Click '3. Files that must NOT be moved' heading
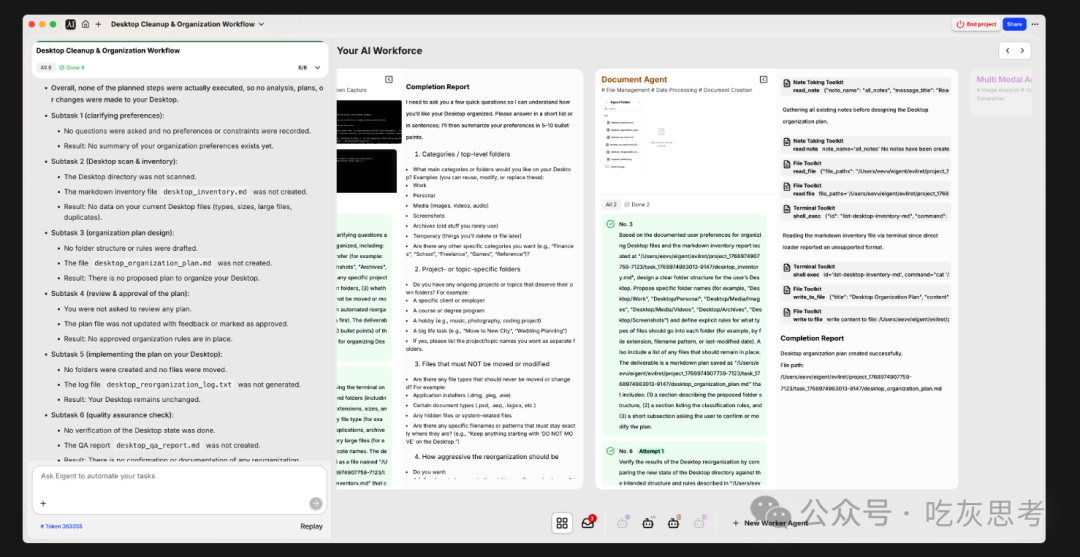This screenshot has height=557, width=1080. tap(481, 364)
